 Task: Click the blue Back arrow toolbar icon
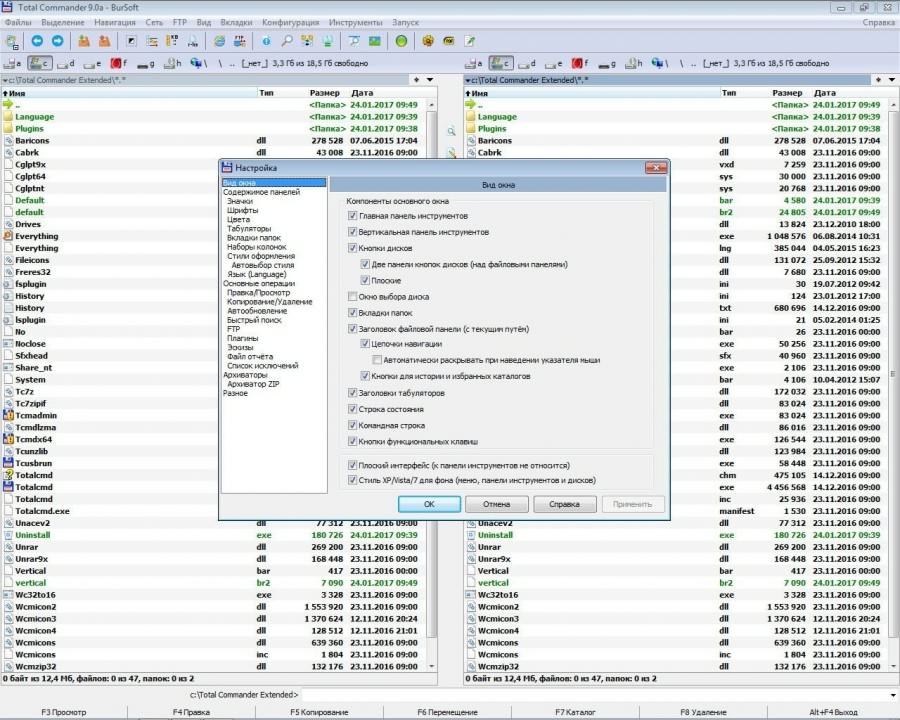(38, 41)
